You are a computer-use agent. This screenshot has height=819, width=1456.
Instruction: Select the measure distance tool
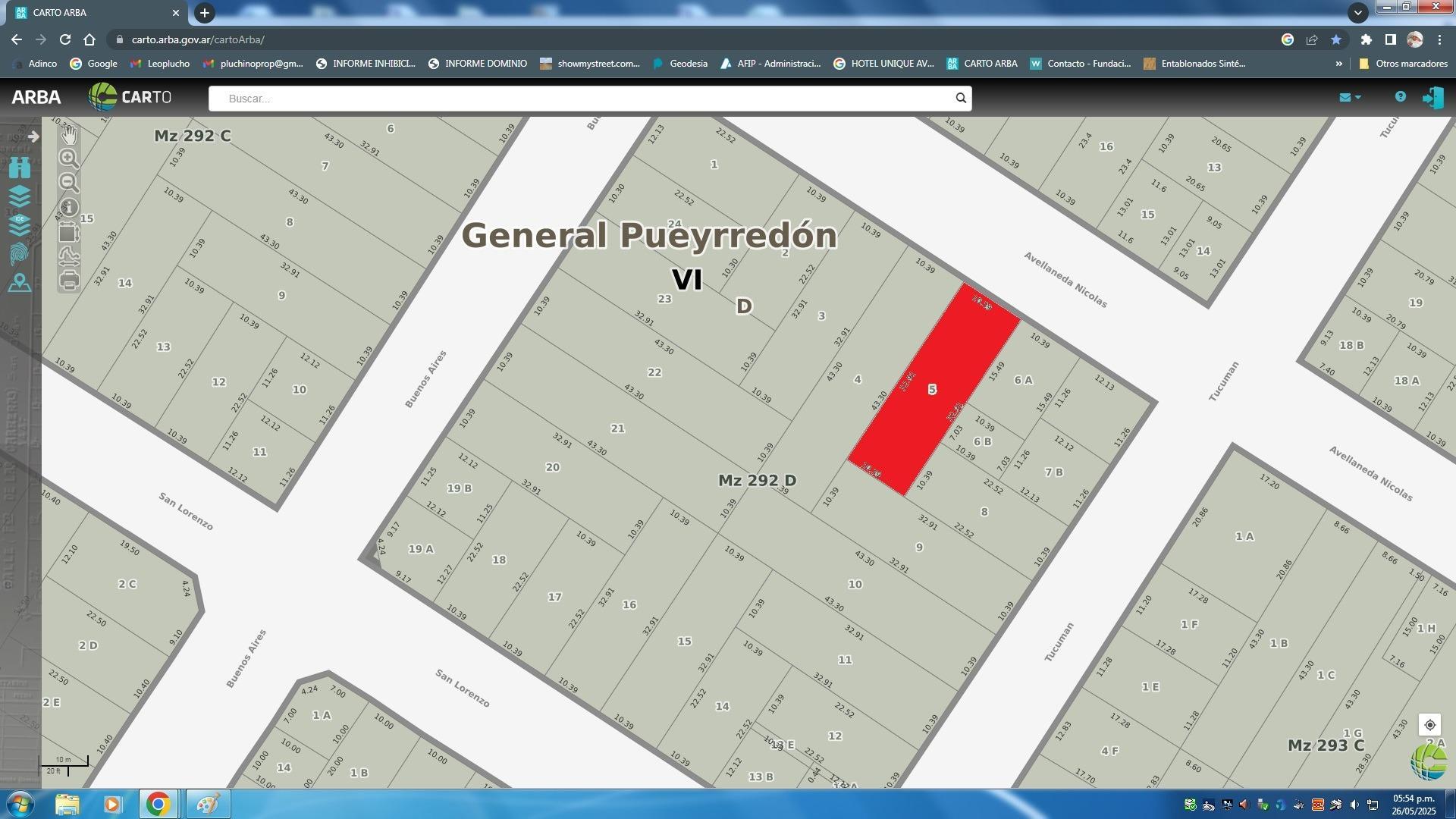tap(69, 256)
